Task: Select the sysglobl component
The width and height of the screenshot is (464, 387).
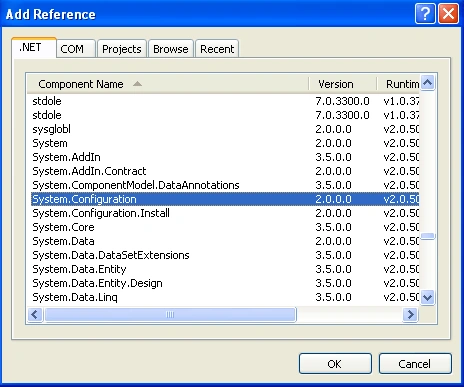Action: pyautogui.click(x=225, y=129)
